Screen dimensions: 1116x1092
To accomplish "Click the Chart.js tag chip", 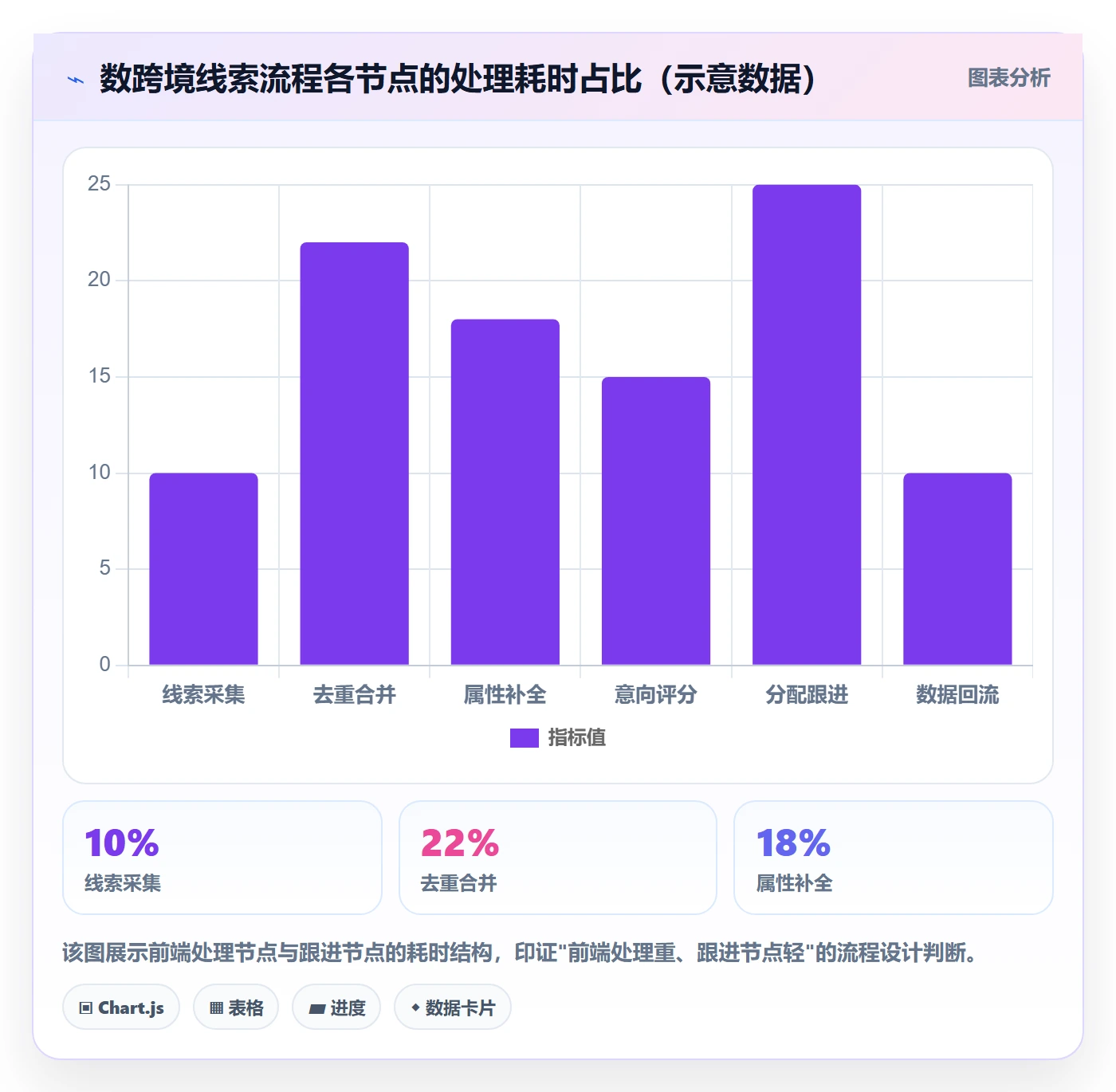I will point(121,1008).
